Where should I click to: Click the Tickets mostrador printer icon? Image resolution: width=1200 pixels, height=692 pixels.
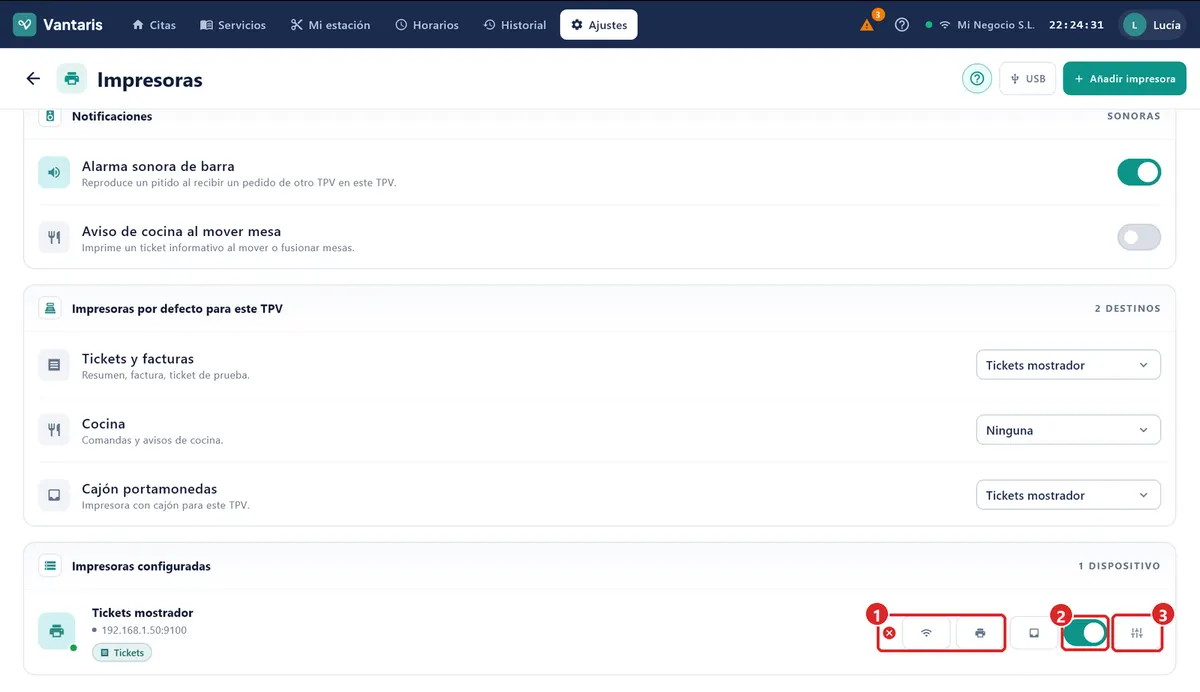click(57, 631)
